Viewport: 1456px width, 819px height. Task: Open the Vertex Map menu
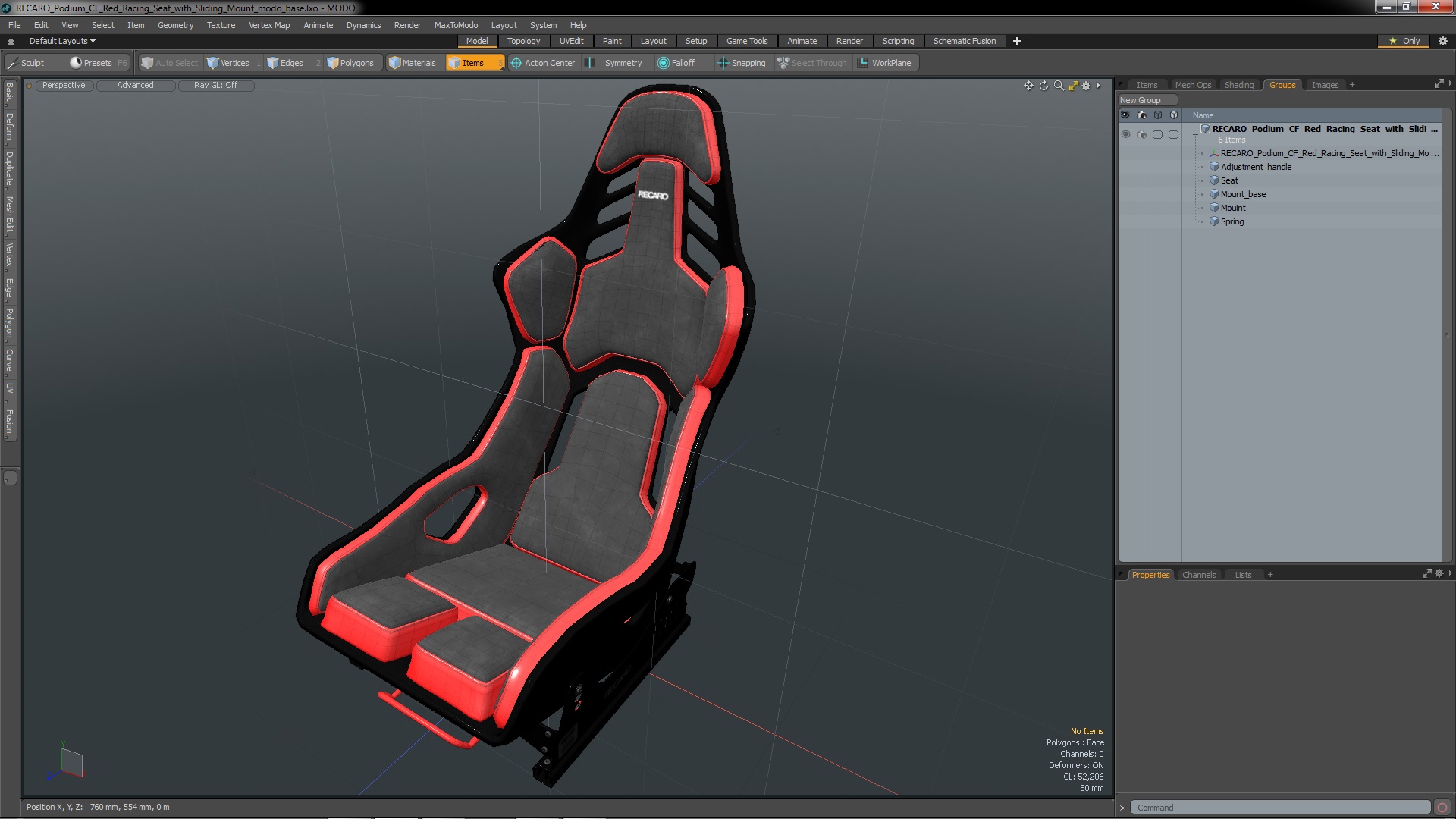(x=269, y=25)
